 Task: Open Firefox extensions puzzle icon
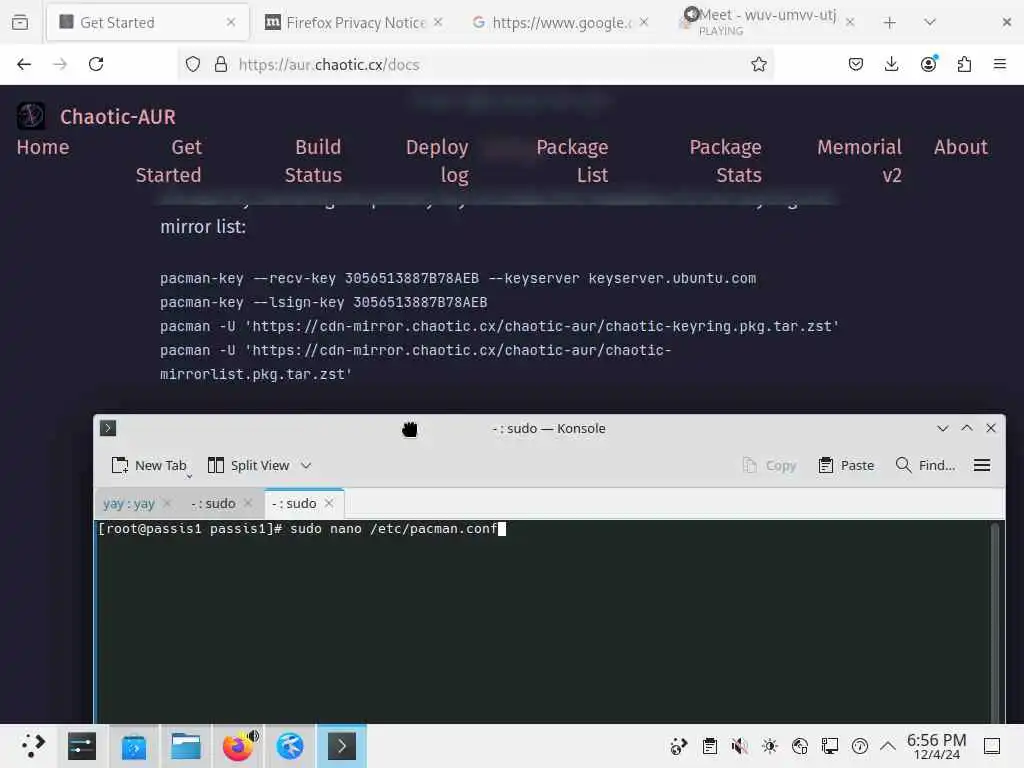coord(964,64)
